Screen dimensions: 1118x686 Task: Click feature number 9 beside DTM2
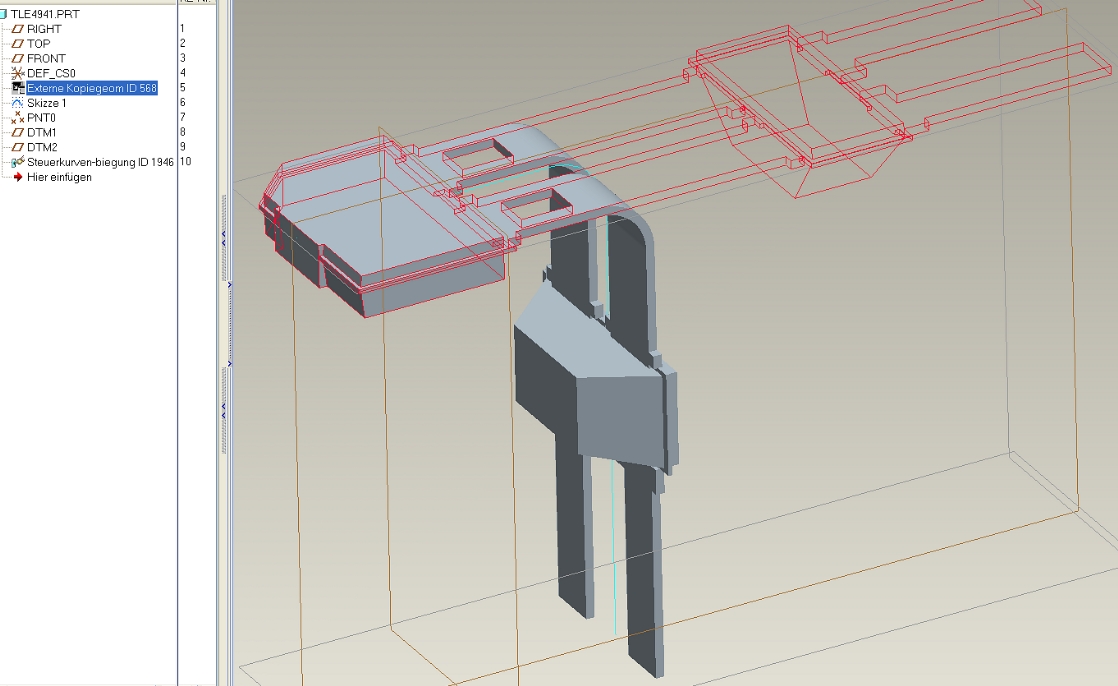tap(183, 147)
